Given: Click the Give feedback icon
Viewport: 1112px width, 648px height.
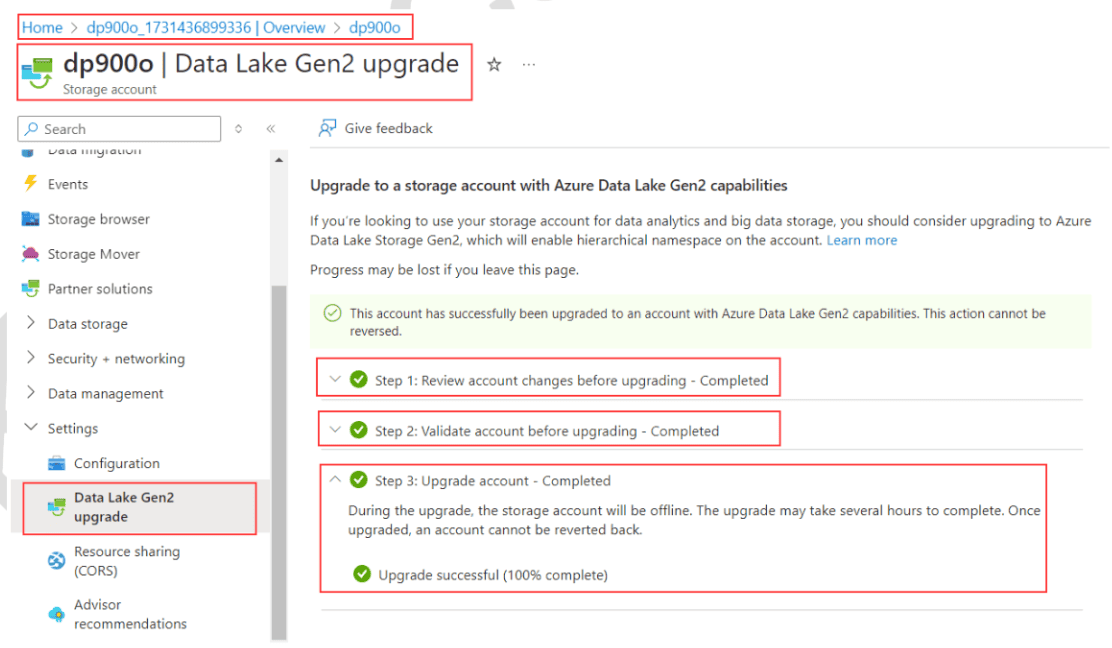Looking at the screenshot, I should click(327, 128).
